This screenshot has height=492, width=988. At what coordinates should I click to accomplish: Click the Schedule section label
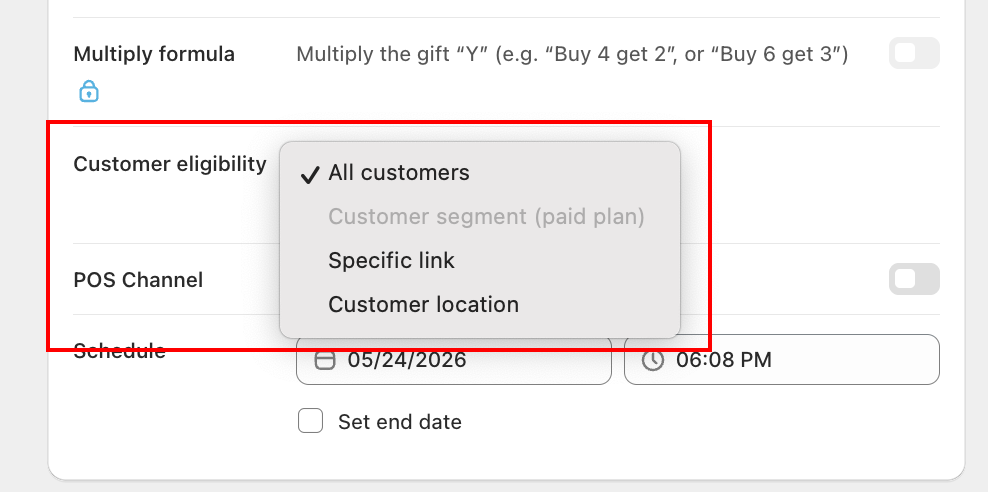(120, 350)
